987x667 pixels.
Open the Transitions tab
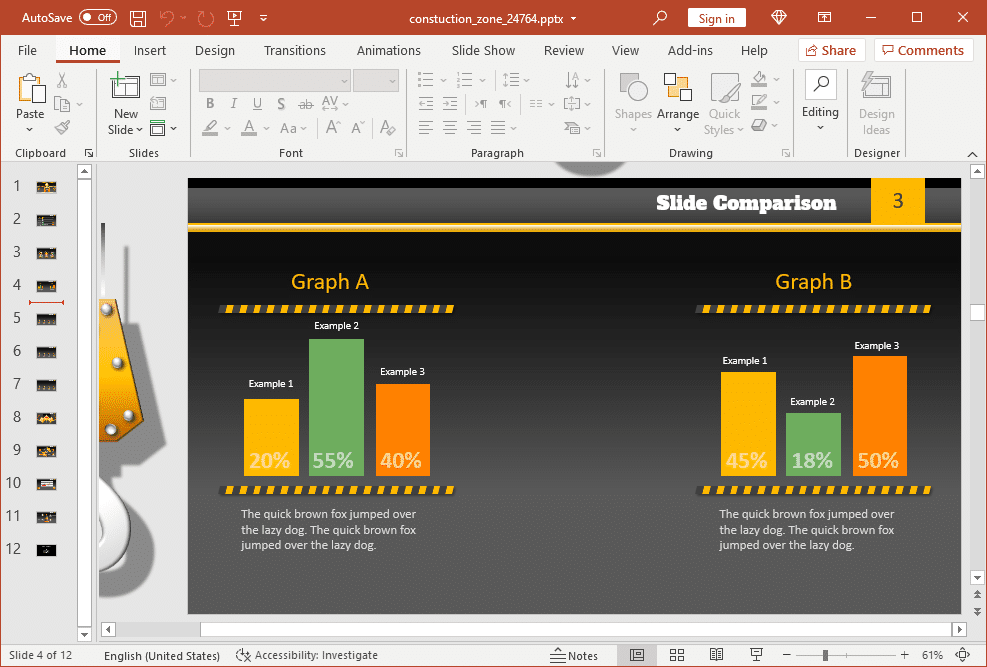294,50
